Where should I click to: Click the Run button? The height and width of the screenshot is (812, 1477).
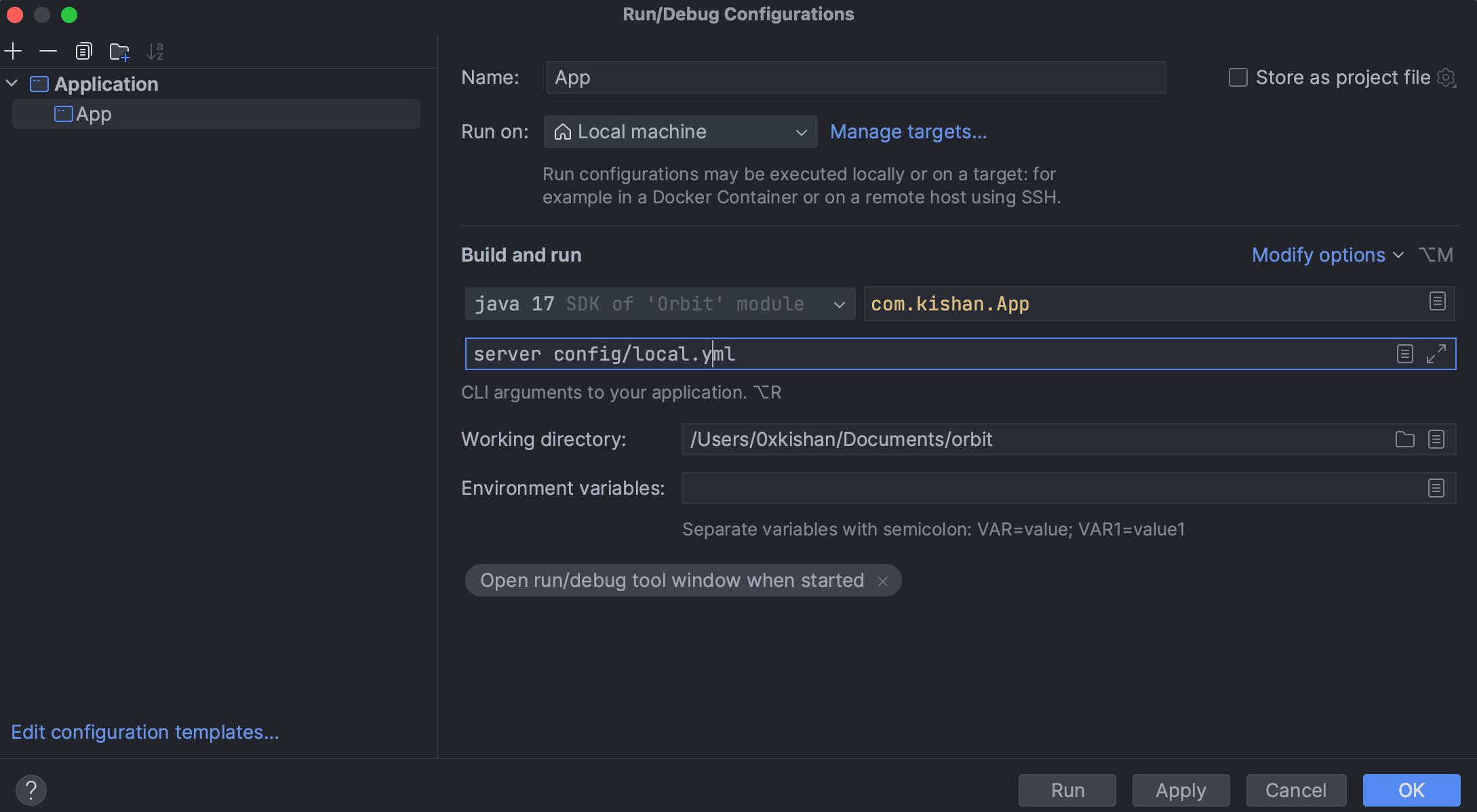point(1067,790)
